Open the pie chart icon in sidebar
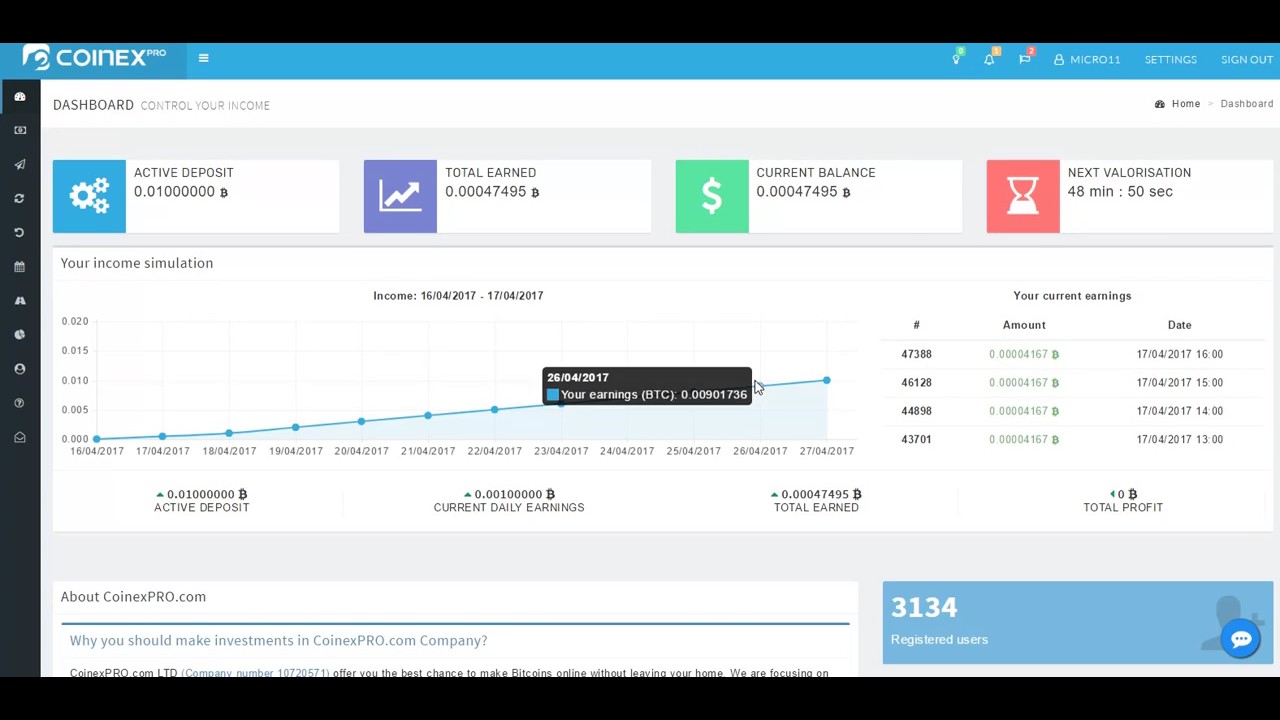This screenshot has height=720, width=1280. (19, 334)
